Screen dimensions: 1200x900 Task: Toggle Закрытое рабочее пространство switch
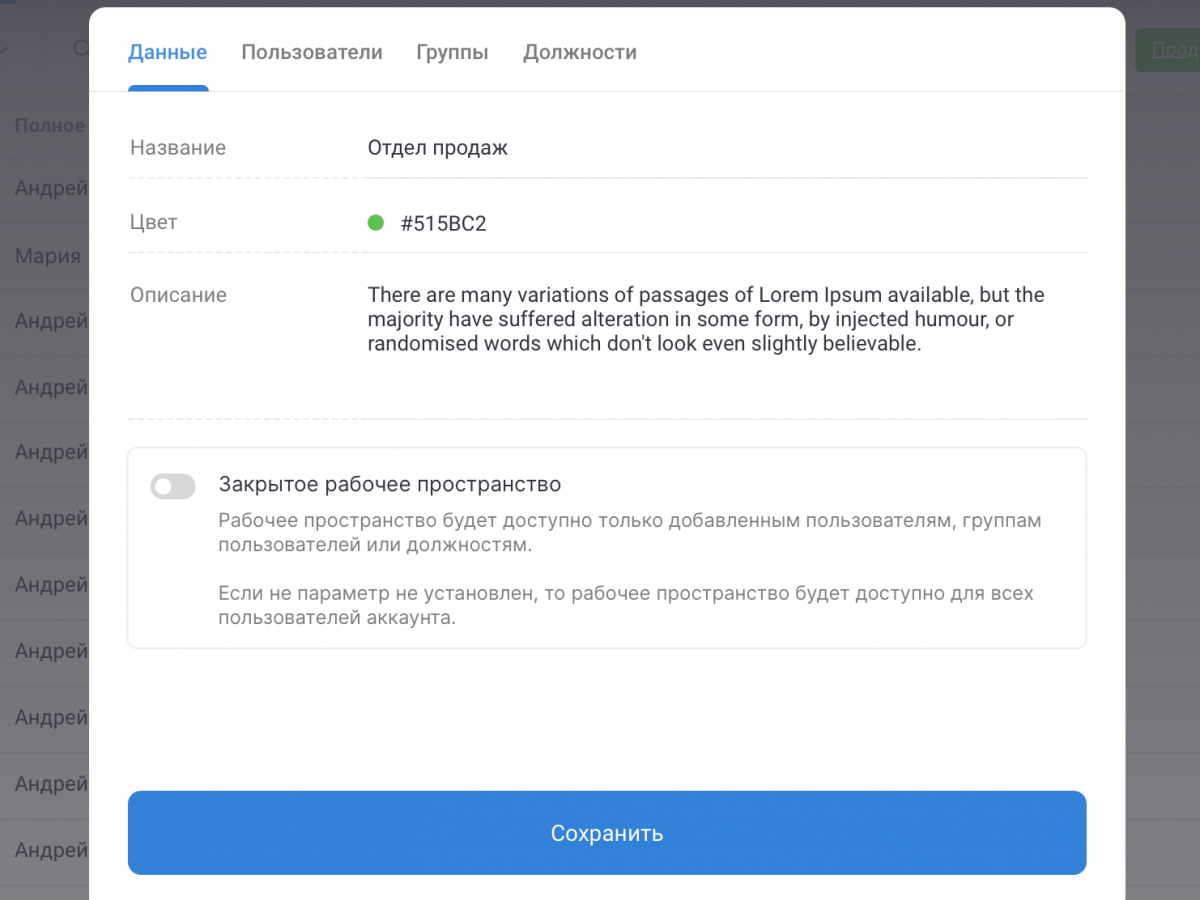[173, 487]
